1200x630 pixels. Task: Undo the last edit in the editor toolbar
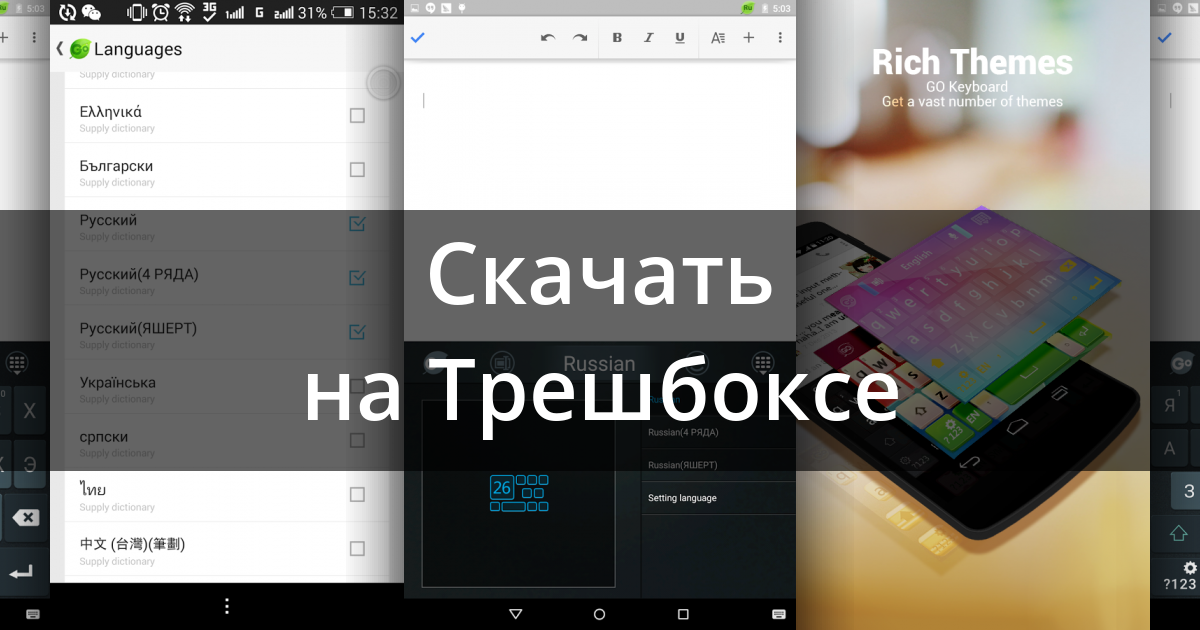pyautogui.click(x=547, y=38)
